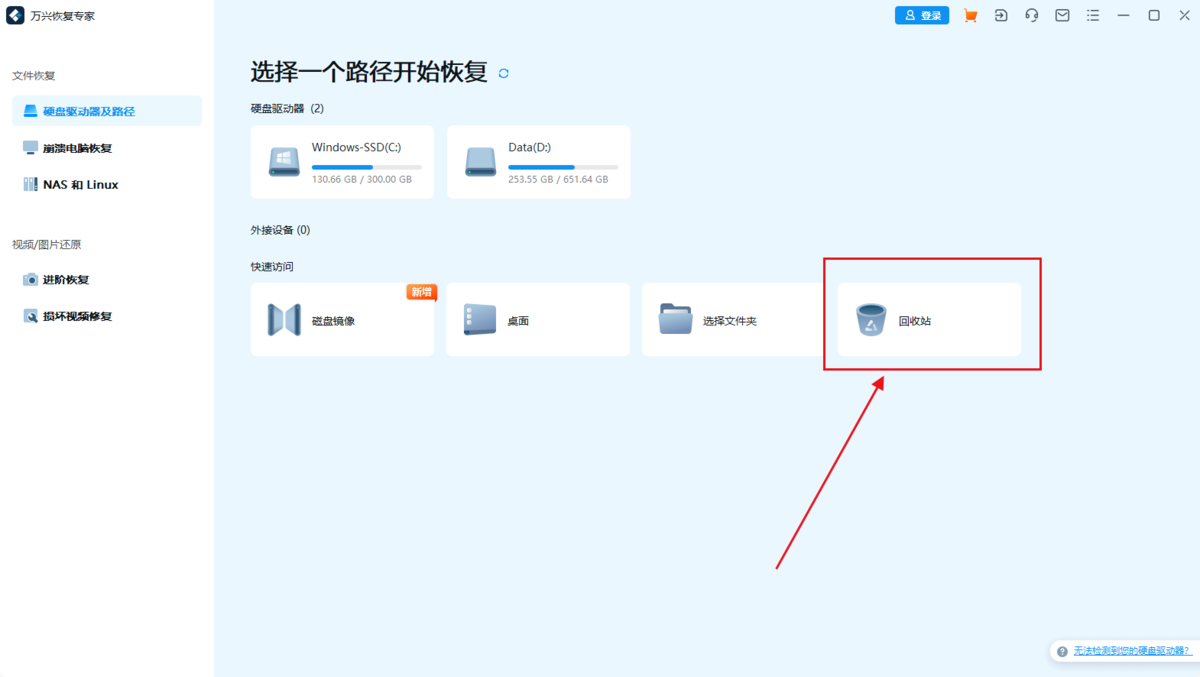Open the shopping cart
The width and height of the screenshot is (1200, 677).
[x=969, y=15]
